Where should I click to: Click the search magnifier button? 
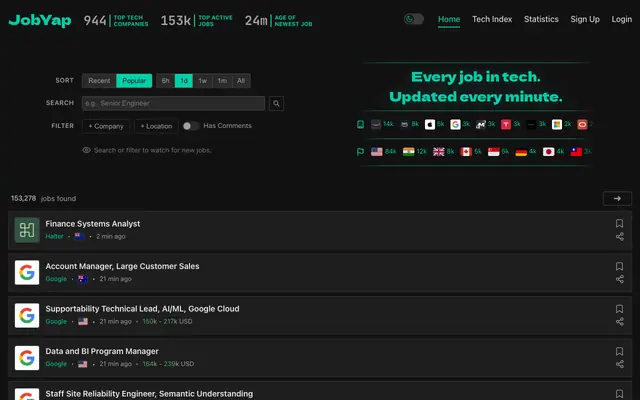point(276,103)
